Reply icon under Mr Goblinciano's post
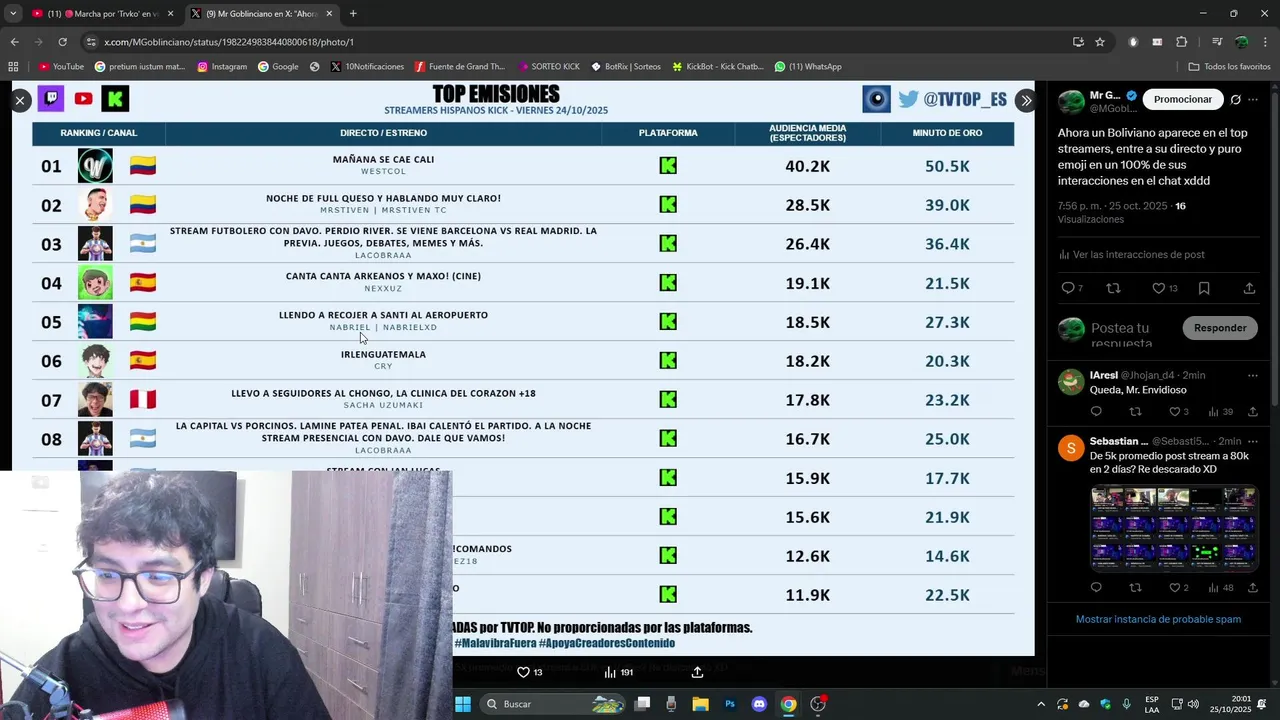 [1068, 288]
